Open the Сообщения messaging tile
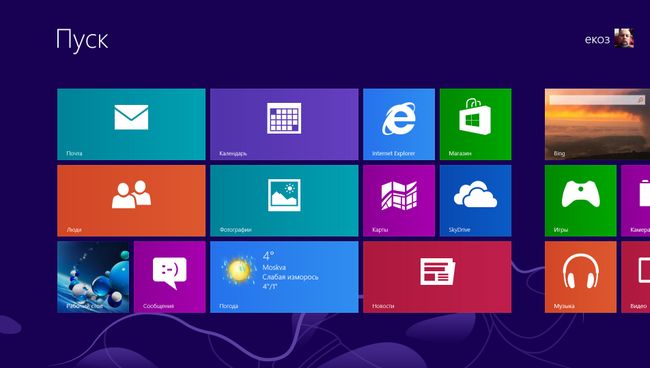Image resolution: width=650 pixels, height=368 pixels. (x=170, y=277)
